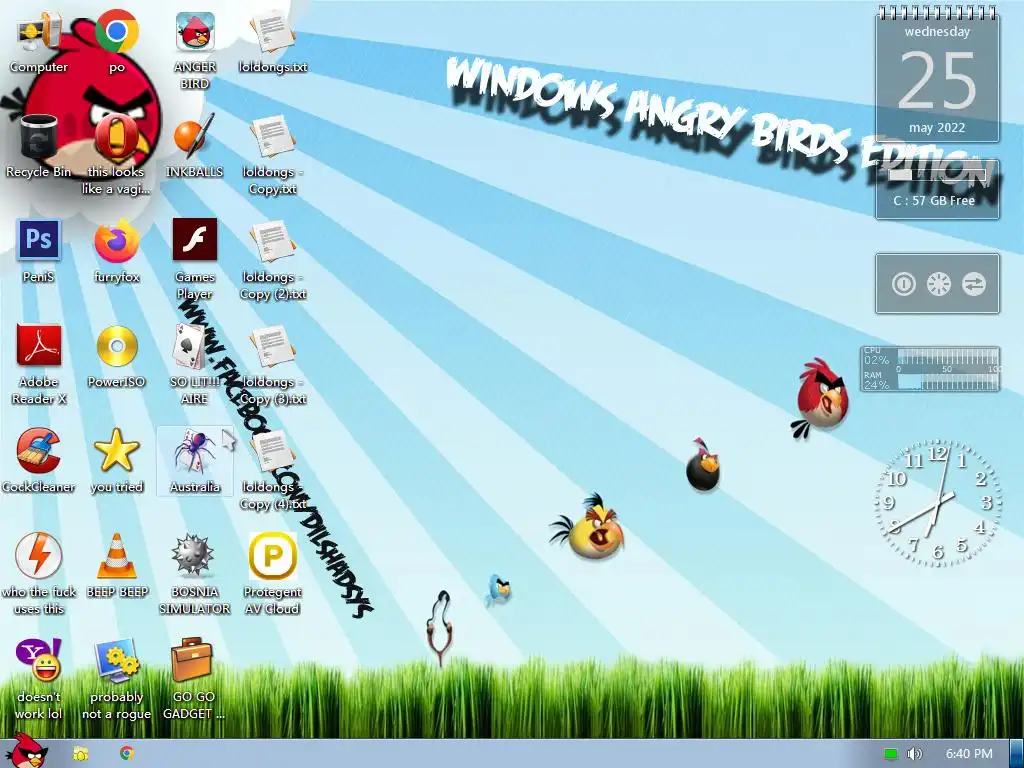Click the restart icon in control gadget
The width and height of the screenshot is (1024, 768).
tap(938, 284)
